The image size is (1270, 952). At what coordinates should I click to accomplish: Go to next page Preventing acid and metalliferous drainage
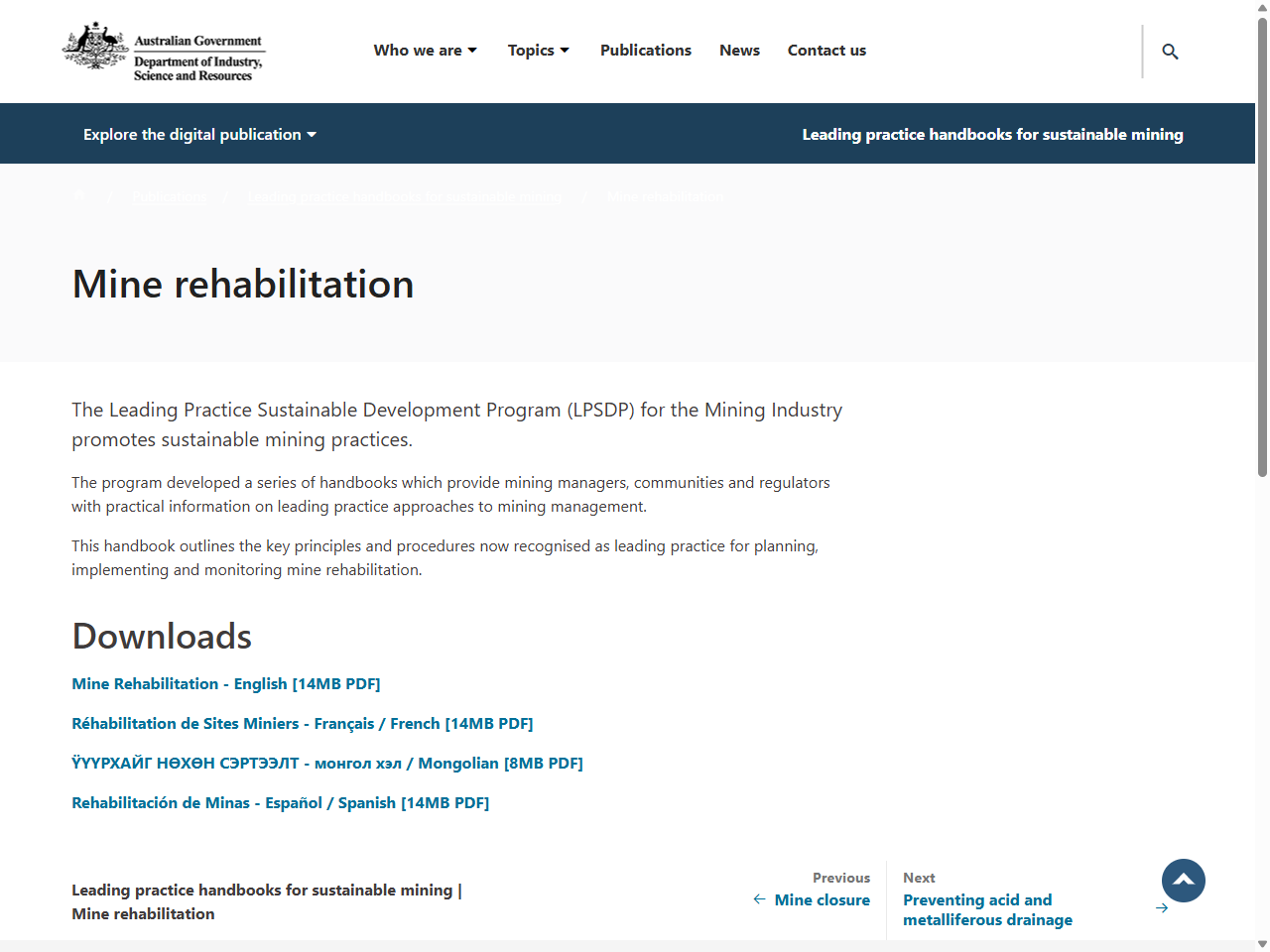point(987,910)
